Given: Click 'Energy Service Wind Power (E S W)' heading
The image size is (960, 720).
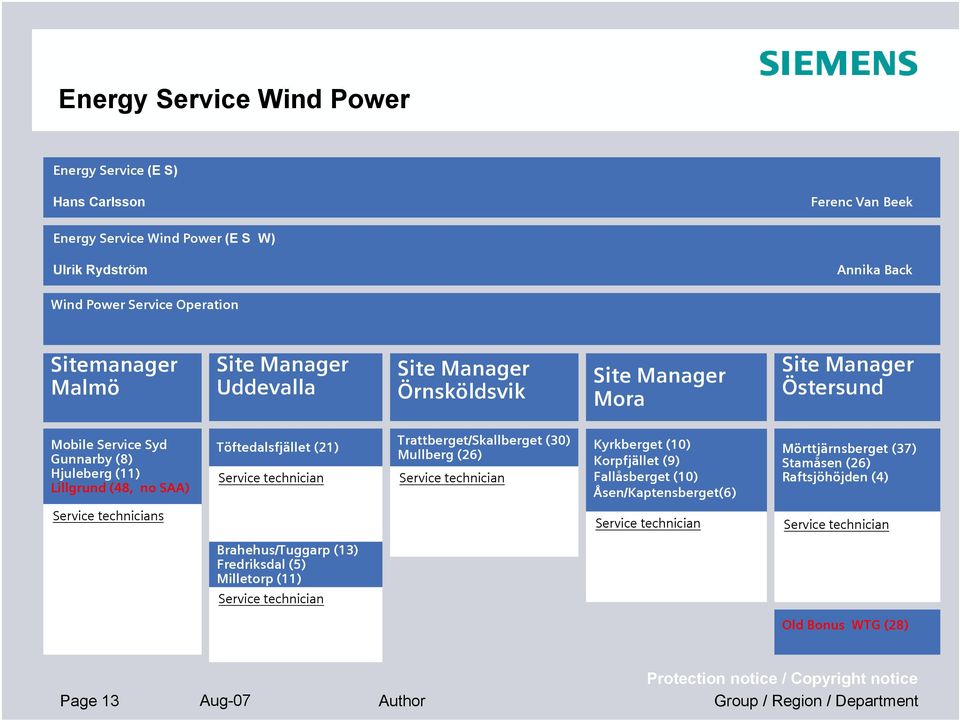Looking at the screenshot, I should coord(164,238).
